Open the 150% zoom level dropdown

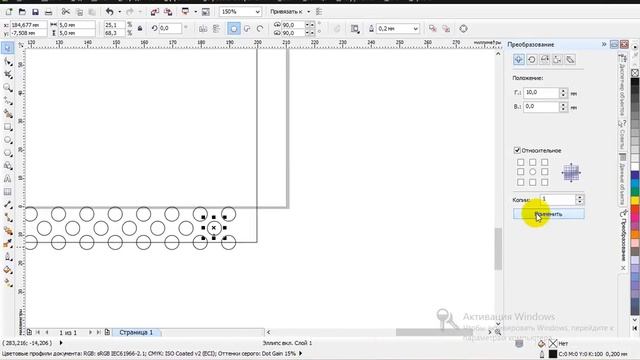click(258, 12)
